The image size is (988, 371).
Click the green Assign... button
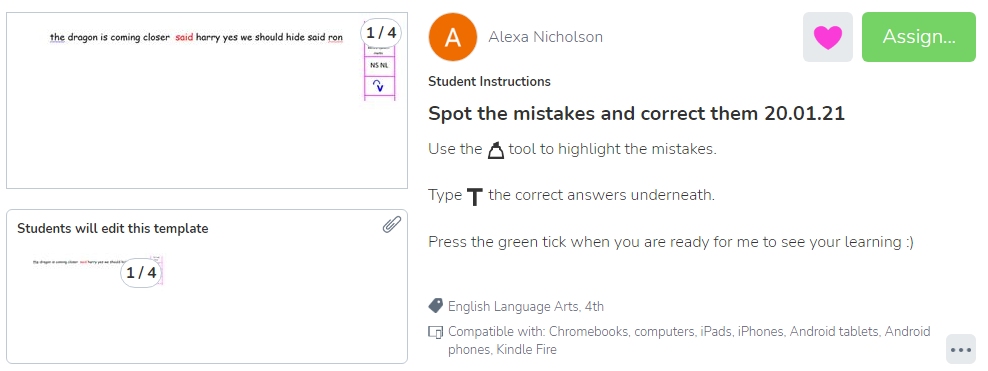tap(919, 37)
